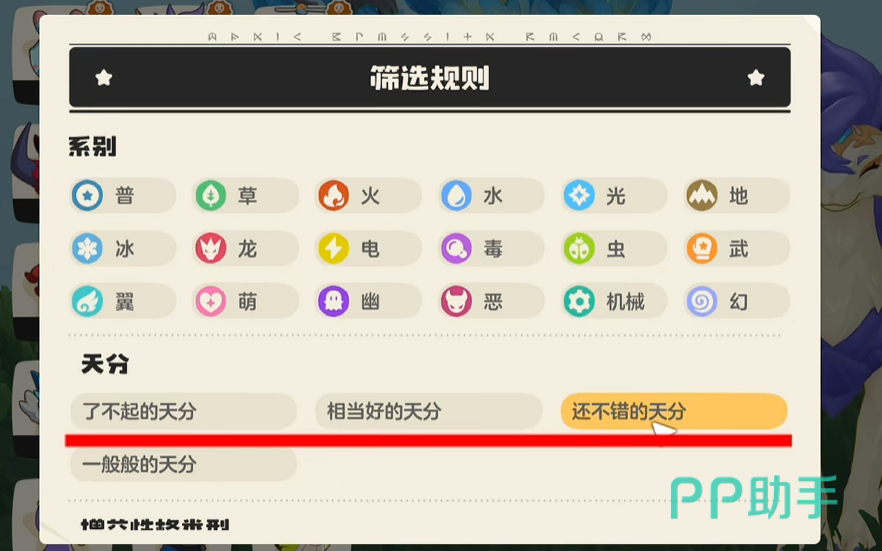Pick the 龙 dragon type icon
Viewport: 882px width, 551px height.
(x=210, y=249)
